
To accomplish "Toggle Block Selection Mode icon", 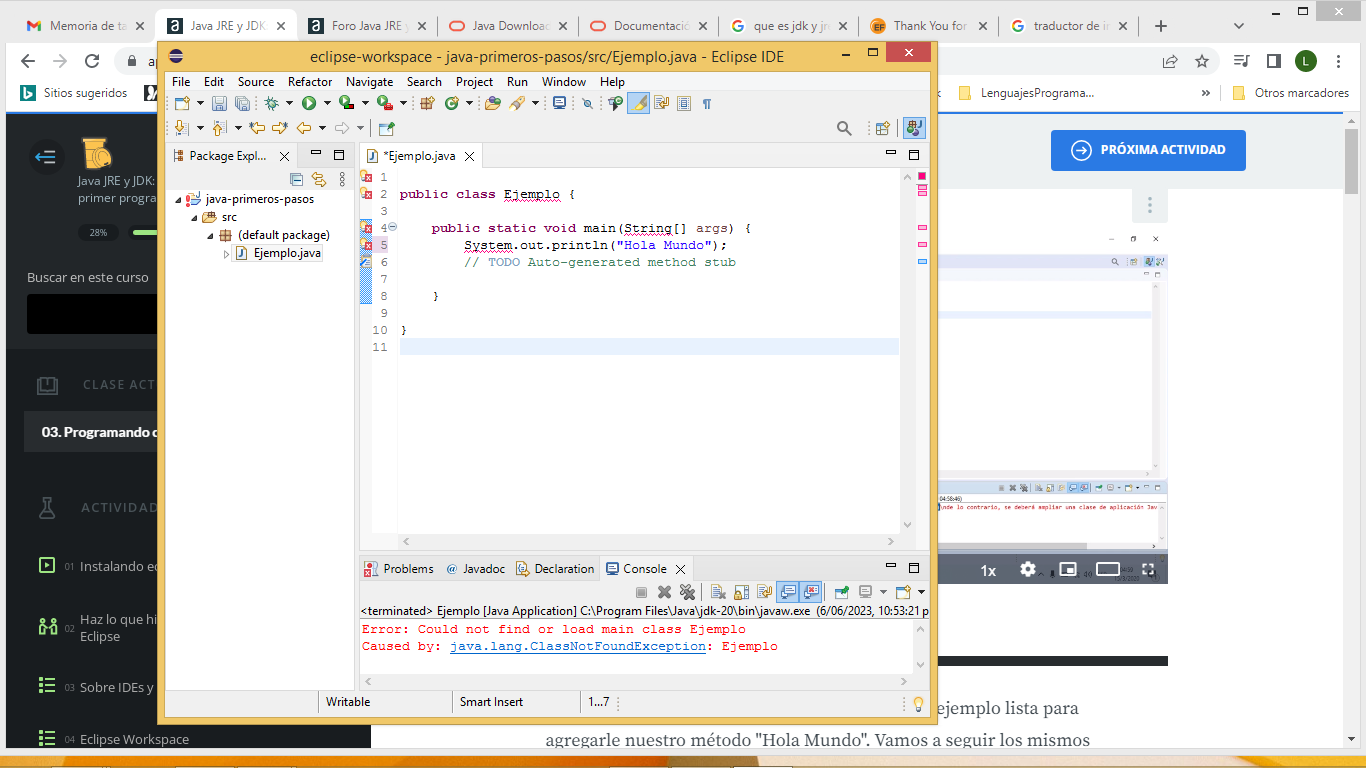I will [x=683, y=103].
